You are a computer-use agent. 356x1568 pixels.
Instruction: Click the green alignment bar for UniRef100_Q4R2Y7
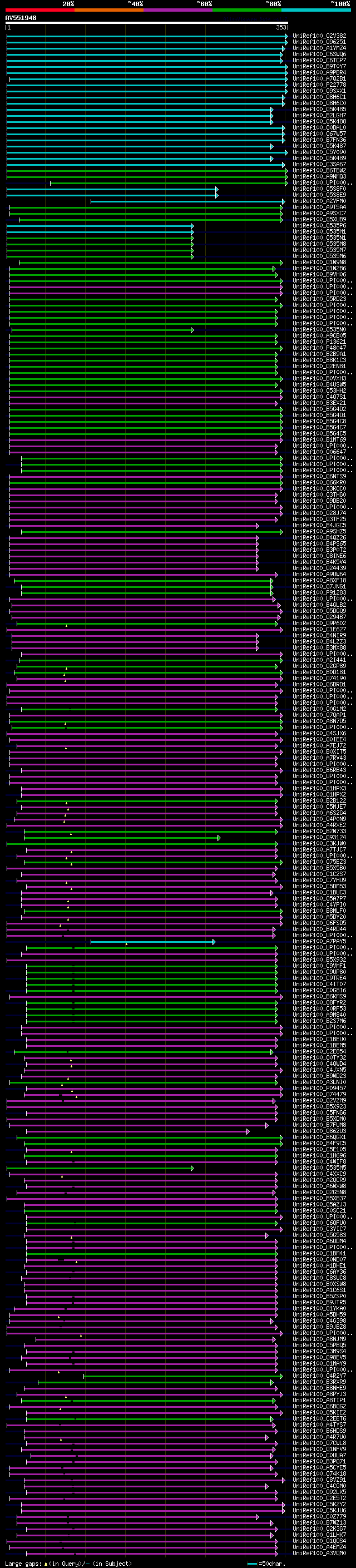(x=182, y=1376)
